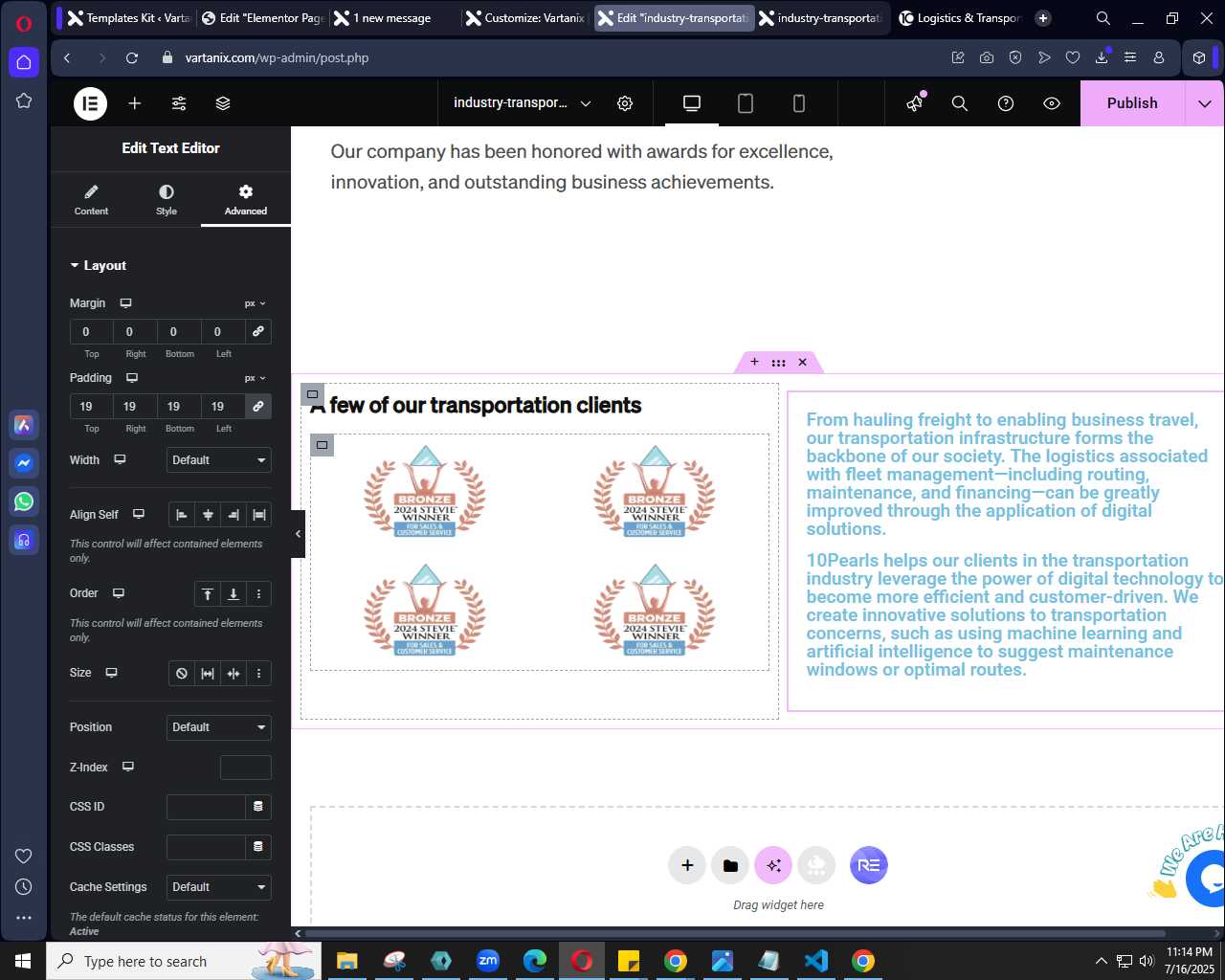Select the top-left Bronze Stevie award image
This screenshot has height=980, width=1225.
click(x=425, y=492)
